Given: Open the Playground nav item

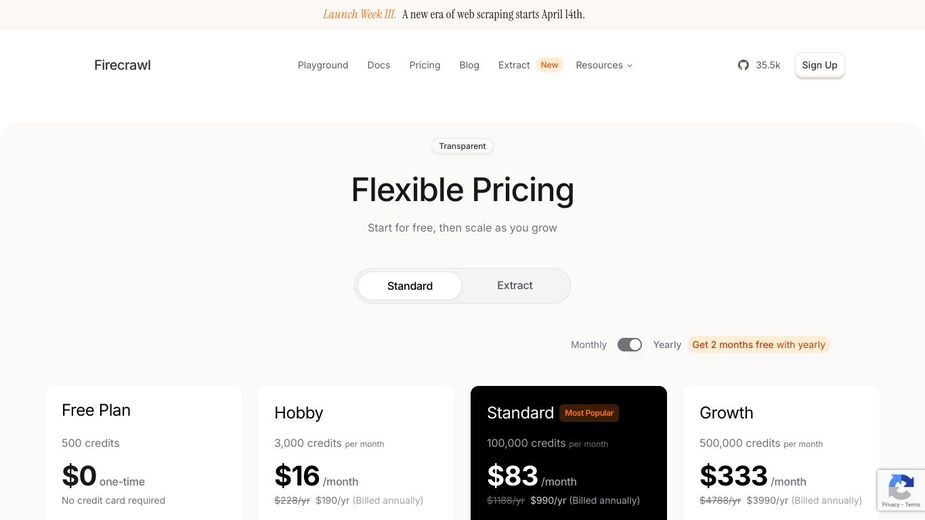Looking at the screenshot, I should [x=323, y=65].
